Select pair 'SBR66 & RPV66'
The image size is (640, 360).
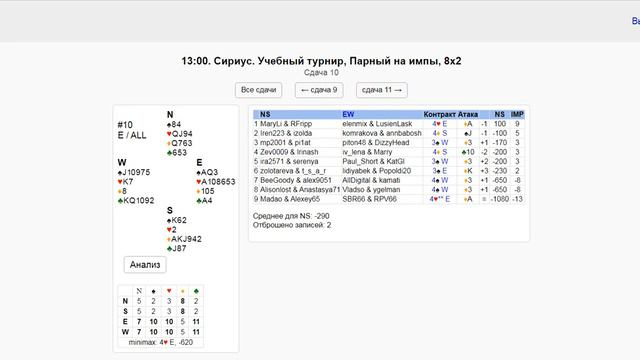pyautogui.click(x=369, y=199)
